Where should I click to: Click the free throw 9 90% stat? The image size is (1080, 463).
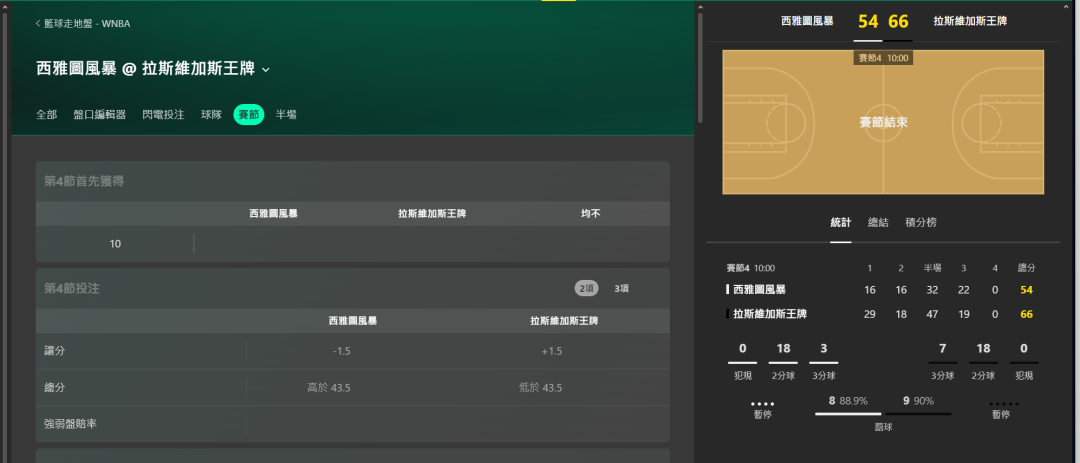point(918,400)
